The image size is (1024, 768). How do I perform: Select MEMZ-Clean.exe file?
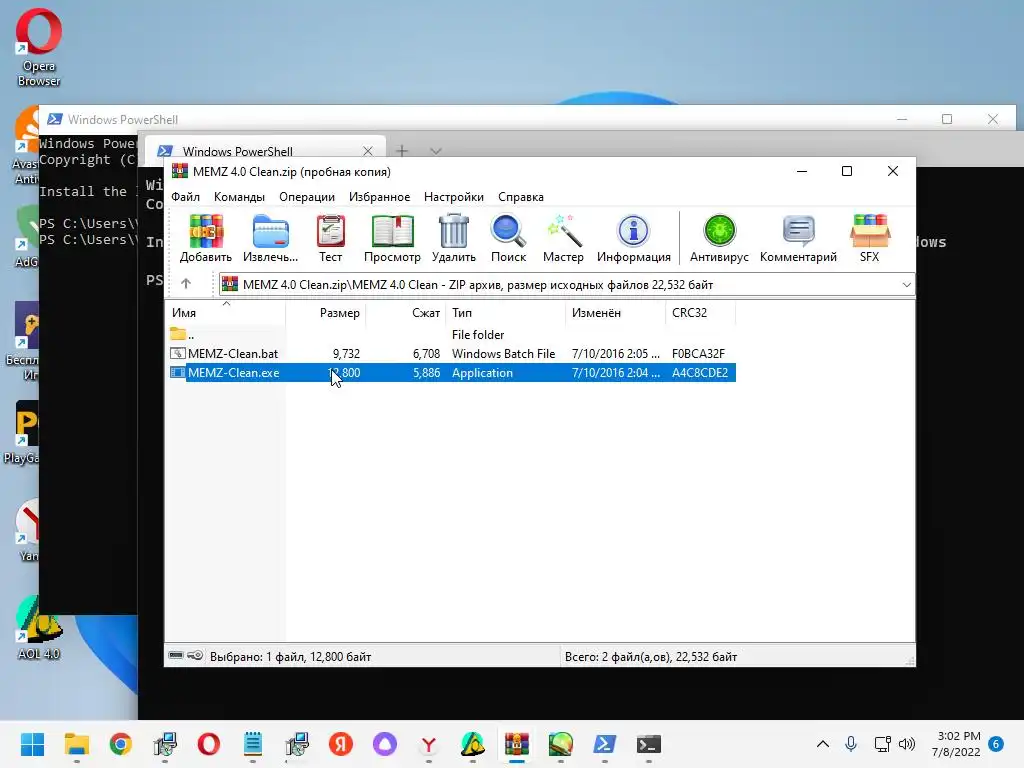click(x=451, y=372)
